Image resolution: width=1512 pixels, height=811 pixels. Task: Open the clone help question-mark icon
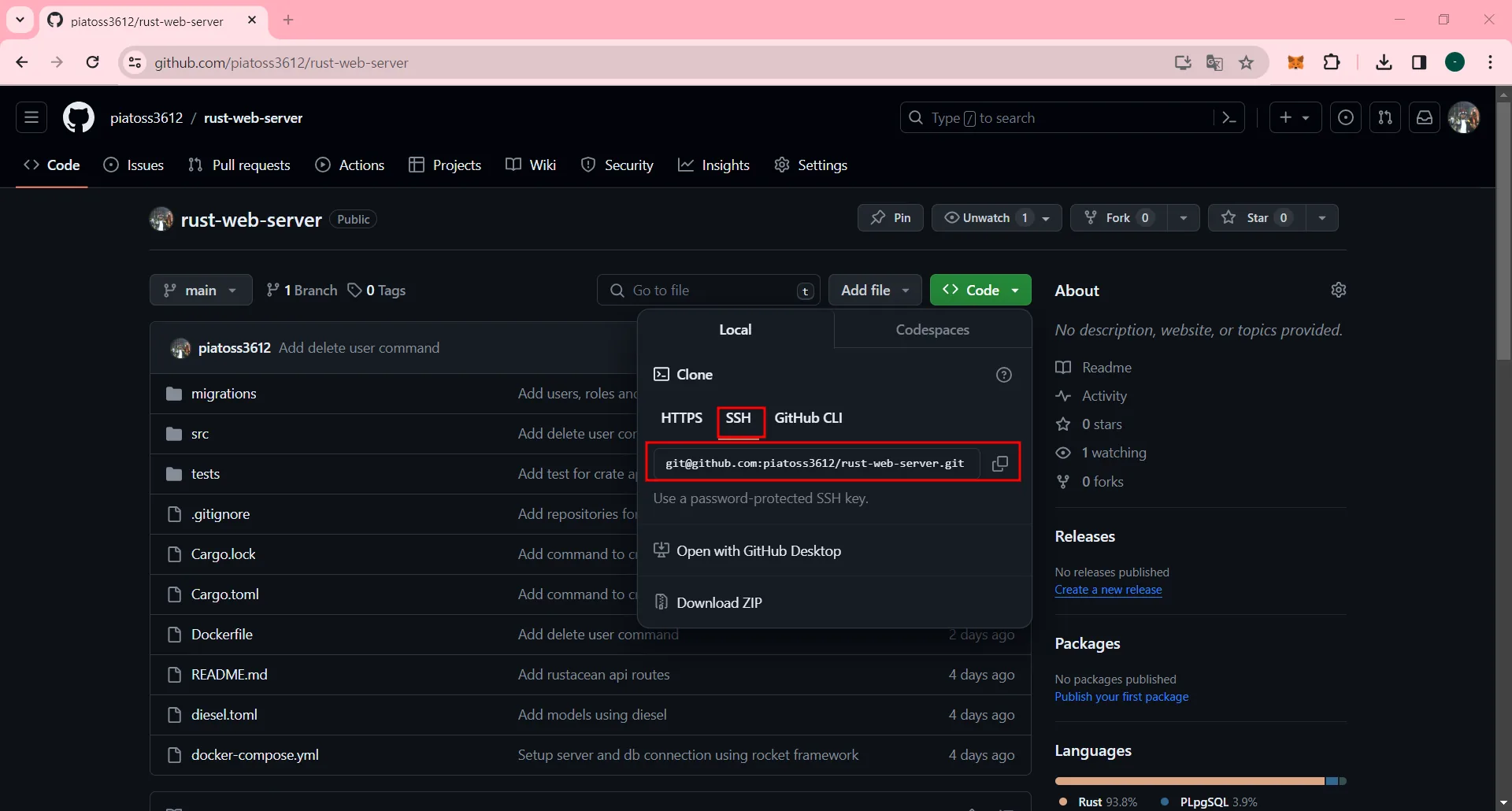click(x=1004, y=375)
